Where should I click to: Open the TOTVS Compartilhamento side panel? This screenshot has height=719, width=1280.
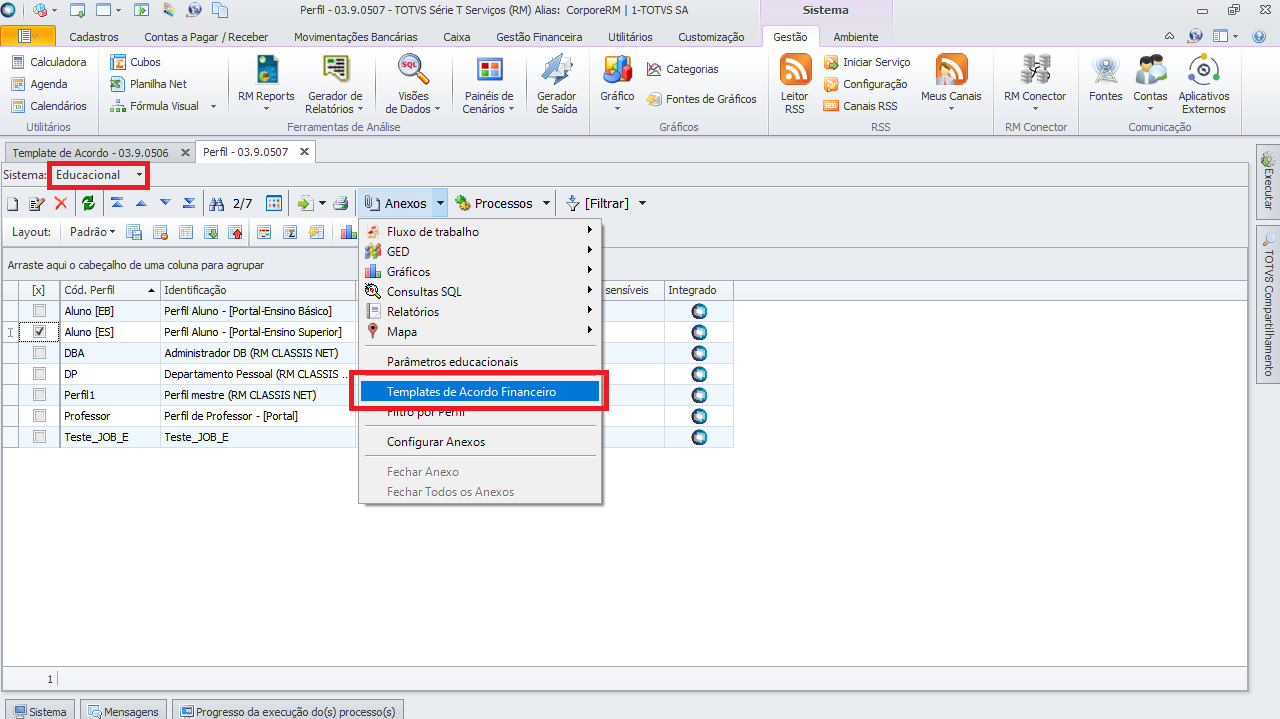point(1268,305)
